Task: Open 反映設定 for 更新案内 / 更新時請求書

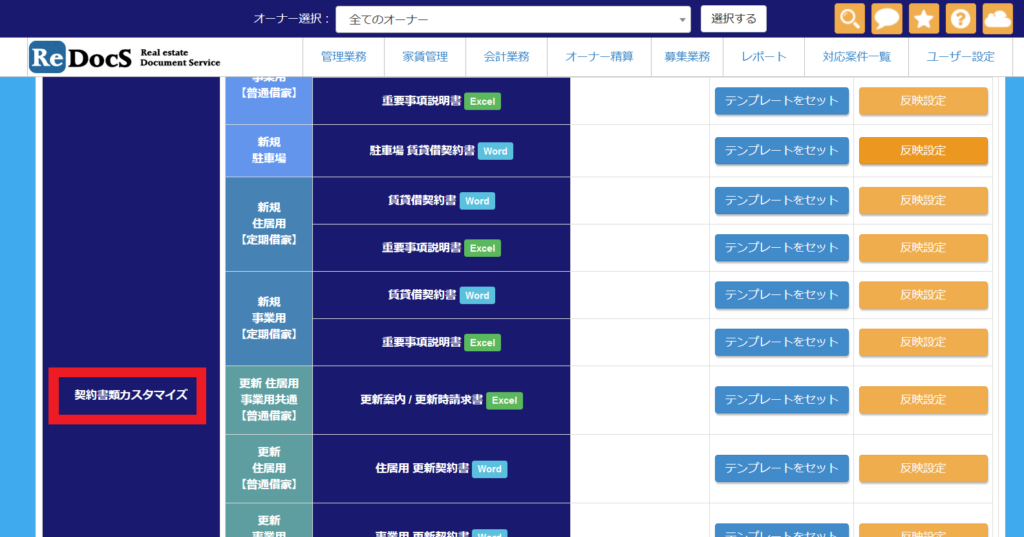Action: tap(923, 400)
